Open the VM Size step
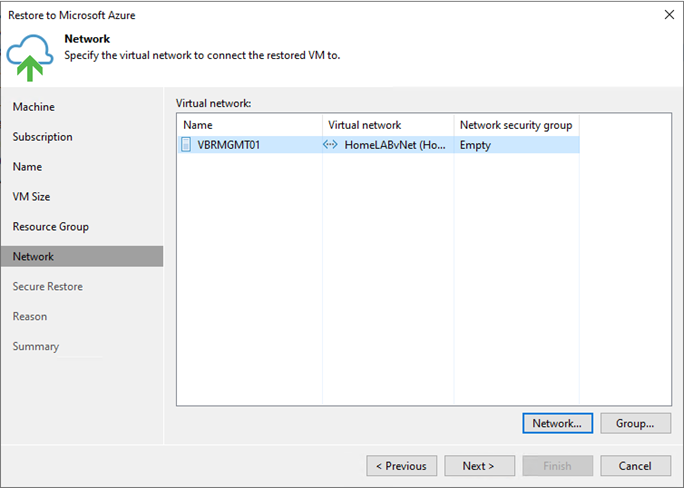Image resolution: width=684 pixels, height=488 pixels. [31, 197]
